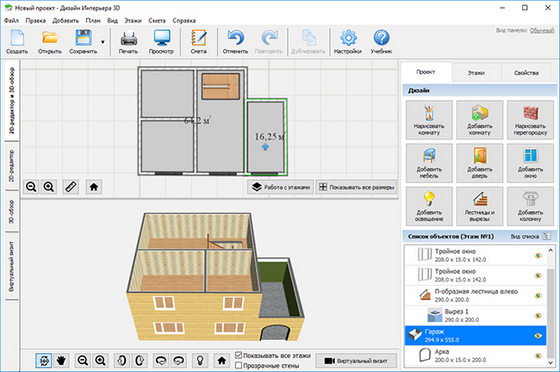Open Настройки settings
Image resolution: width=560 pixels, height=372 pixels.
click(348, 42)
